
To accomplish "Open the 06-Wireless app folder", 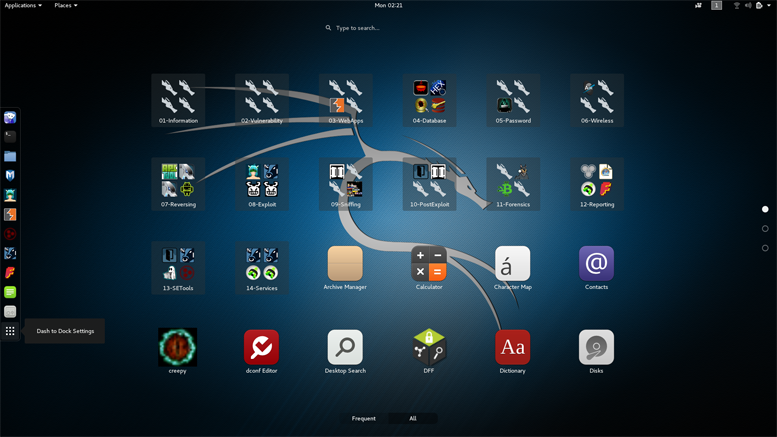I will pyautogui.click(x=597, y=101).
